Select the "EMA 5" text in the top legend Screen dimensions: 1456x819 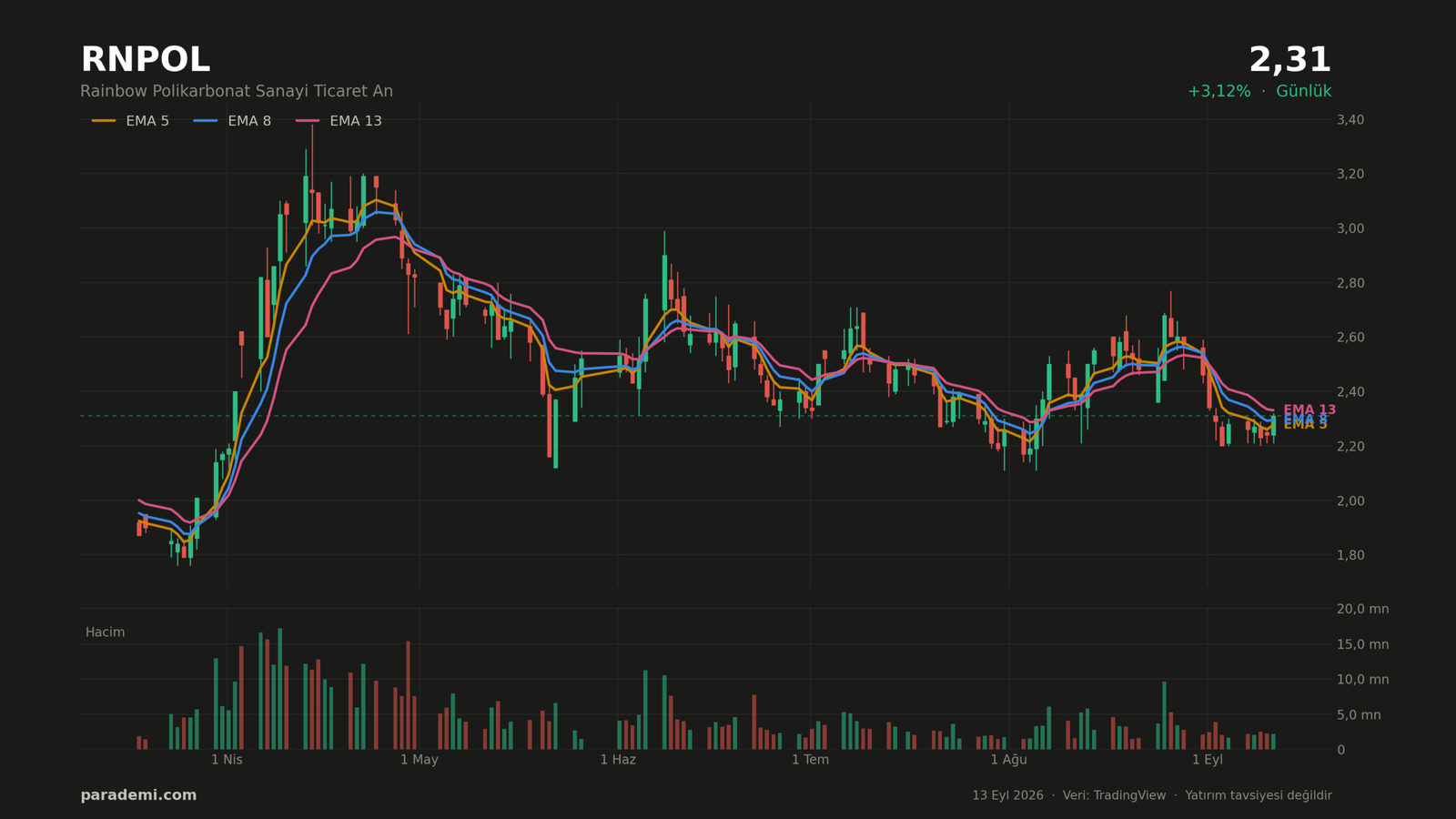147,121
